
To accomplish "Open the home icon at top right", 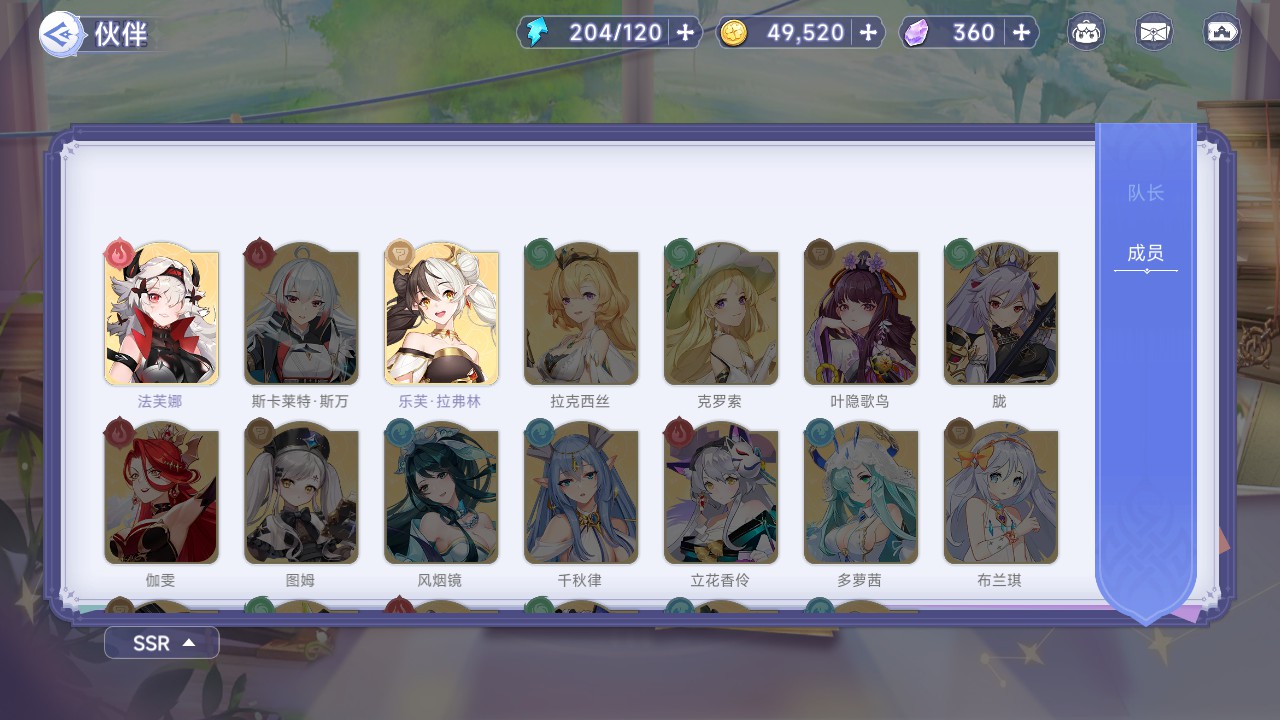I will coord(1222,33).
